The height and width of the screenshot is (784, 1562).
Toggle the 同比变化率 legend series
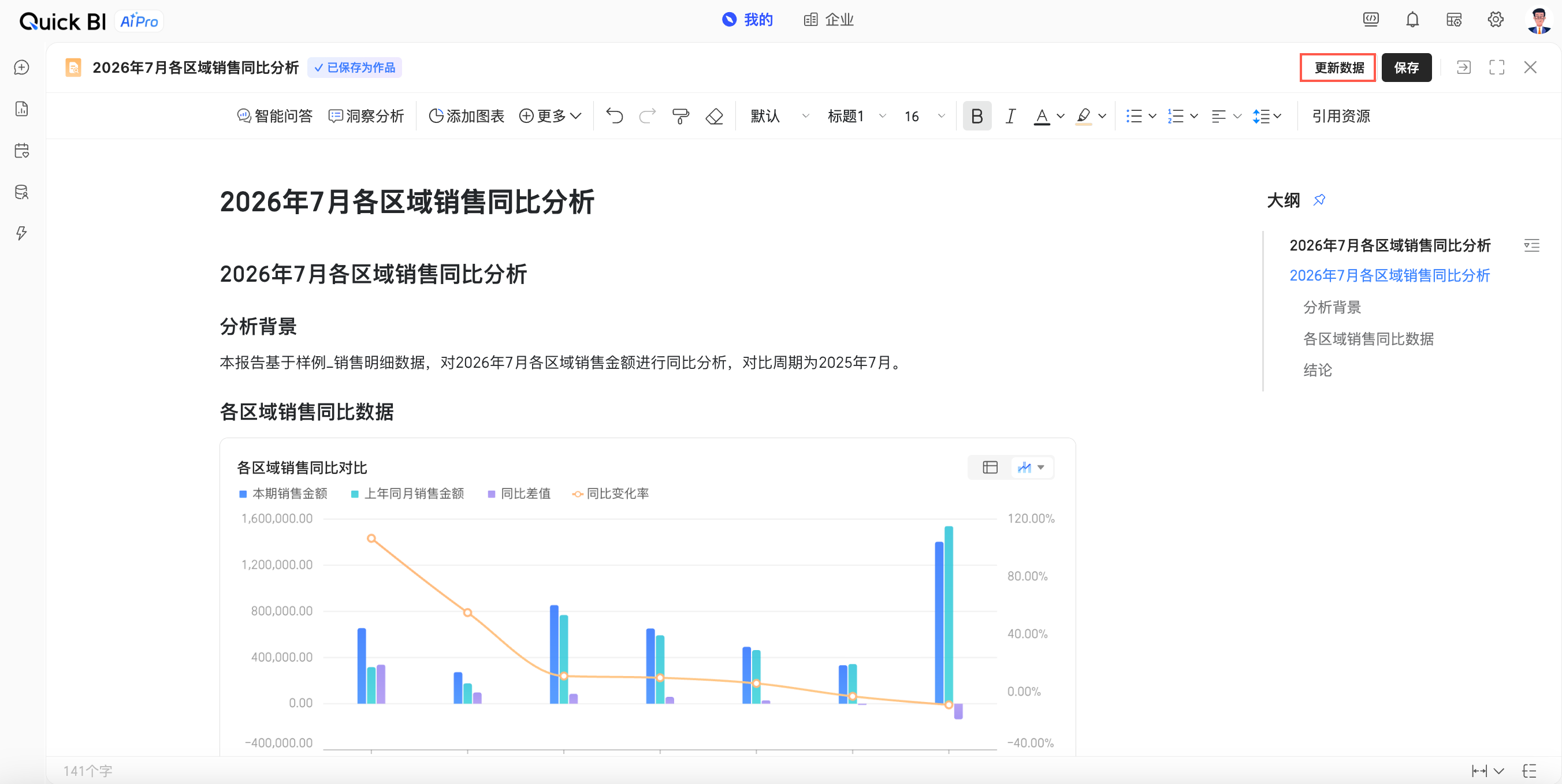click(610, 494)
